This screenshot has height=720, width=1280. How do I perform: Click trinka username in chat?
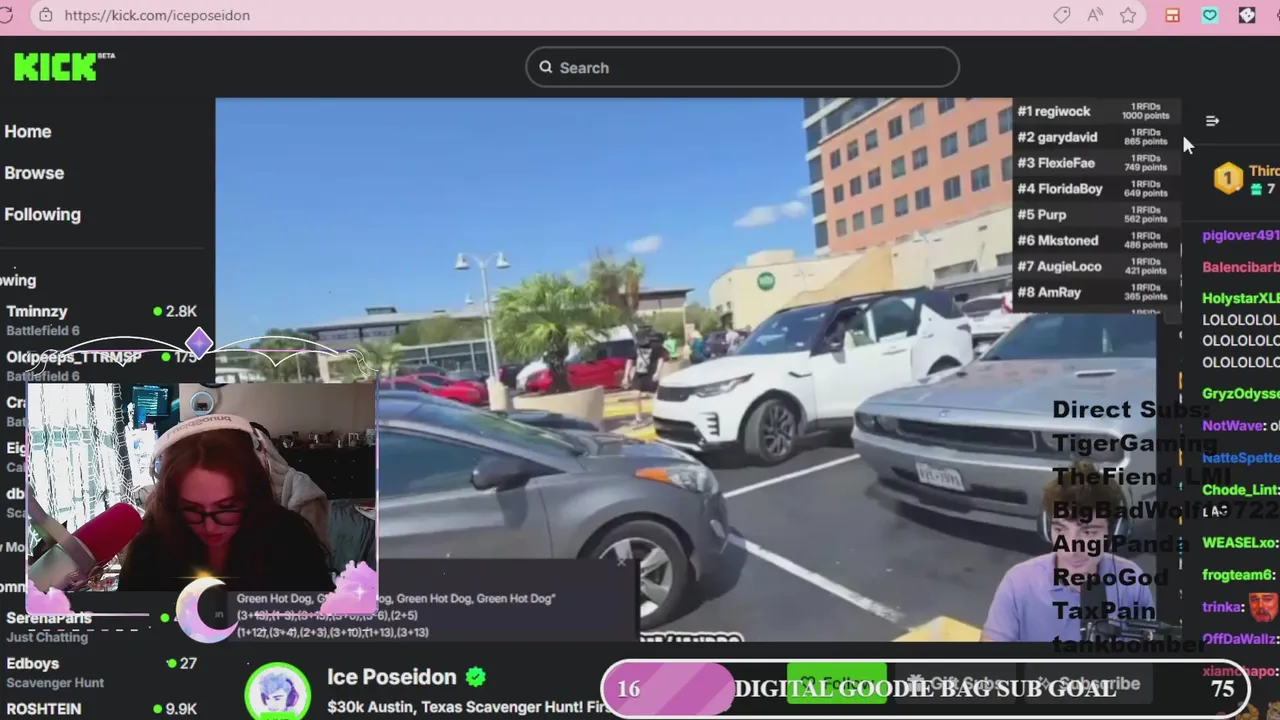tap(1221, 607)
